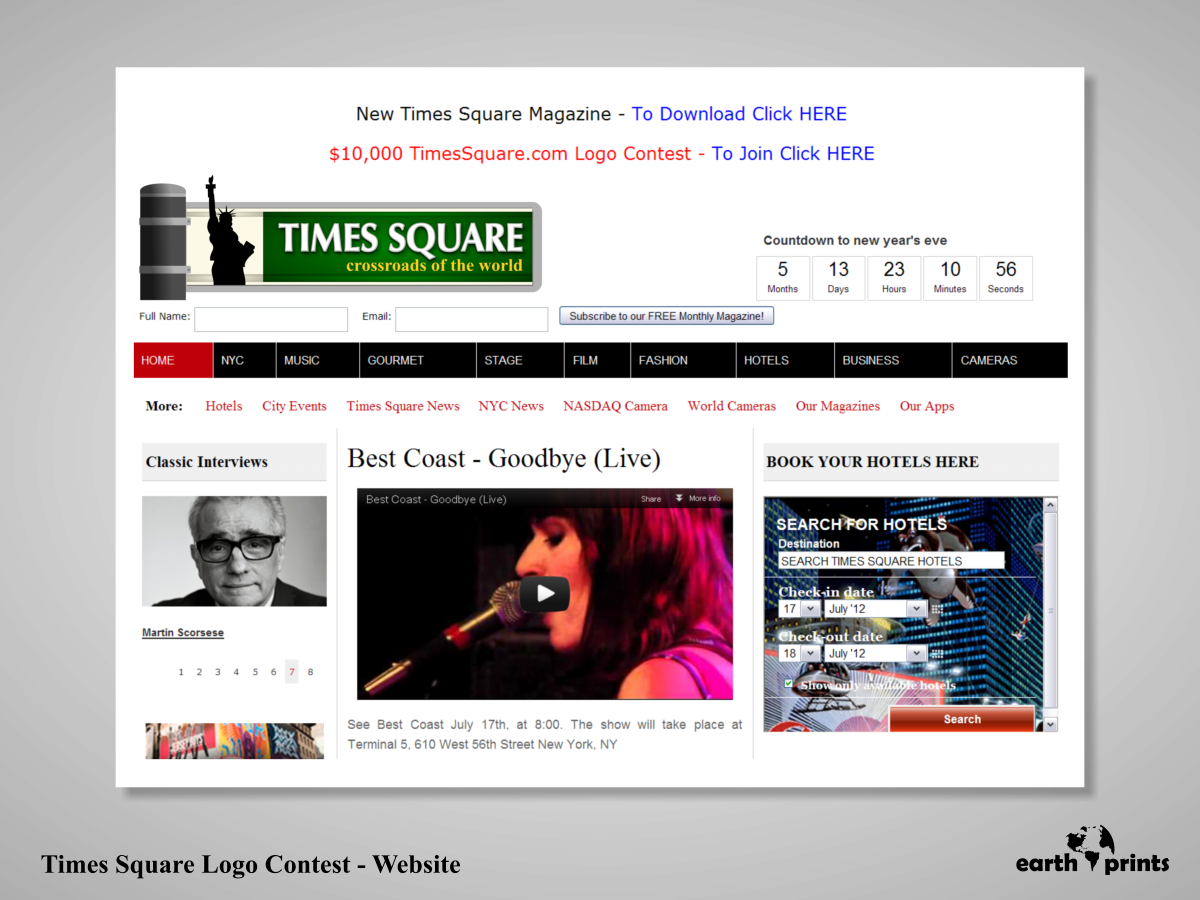Play the Best Coast Goodbye video
This screenshot has width=1200, height=900.
(x=545, y=594)
